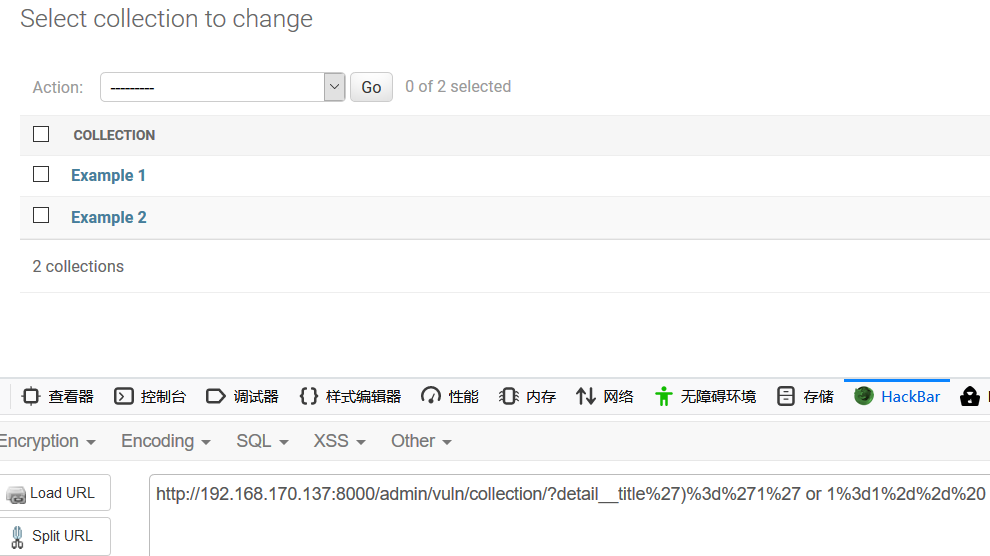Open the Console (控制台) icon
This screenshot has height=556, width=990.
124,396
